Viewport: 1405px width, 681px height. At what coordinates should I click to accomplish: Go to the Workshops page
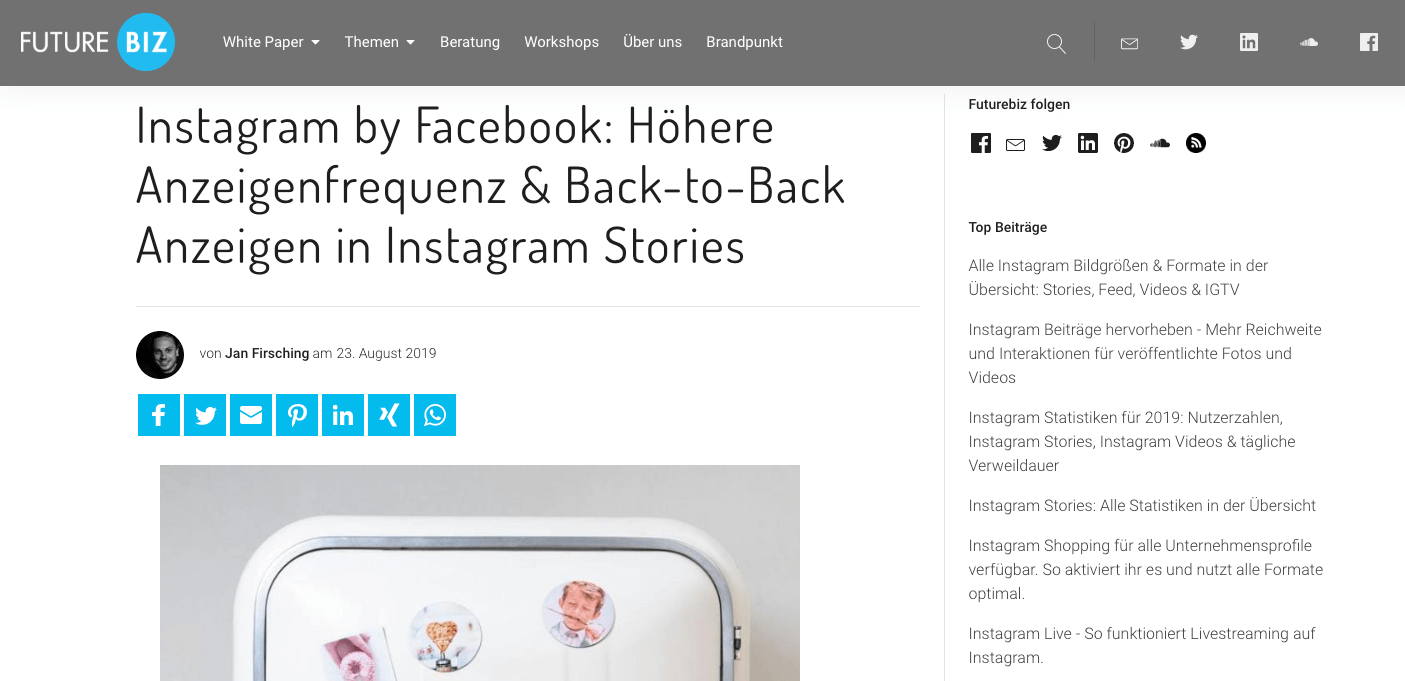pos(561,42)
